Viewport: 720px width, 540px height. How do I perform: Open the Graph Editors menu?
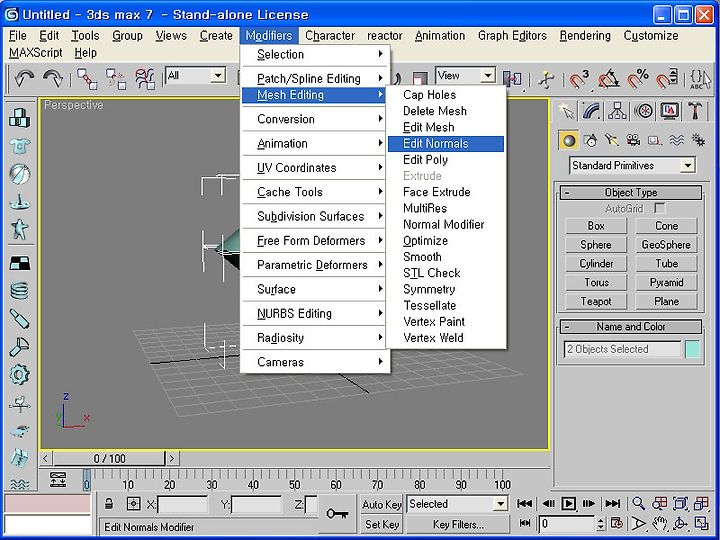(x=512, y=35)
